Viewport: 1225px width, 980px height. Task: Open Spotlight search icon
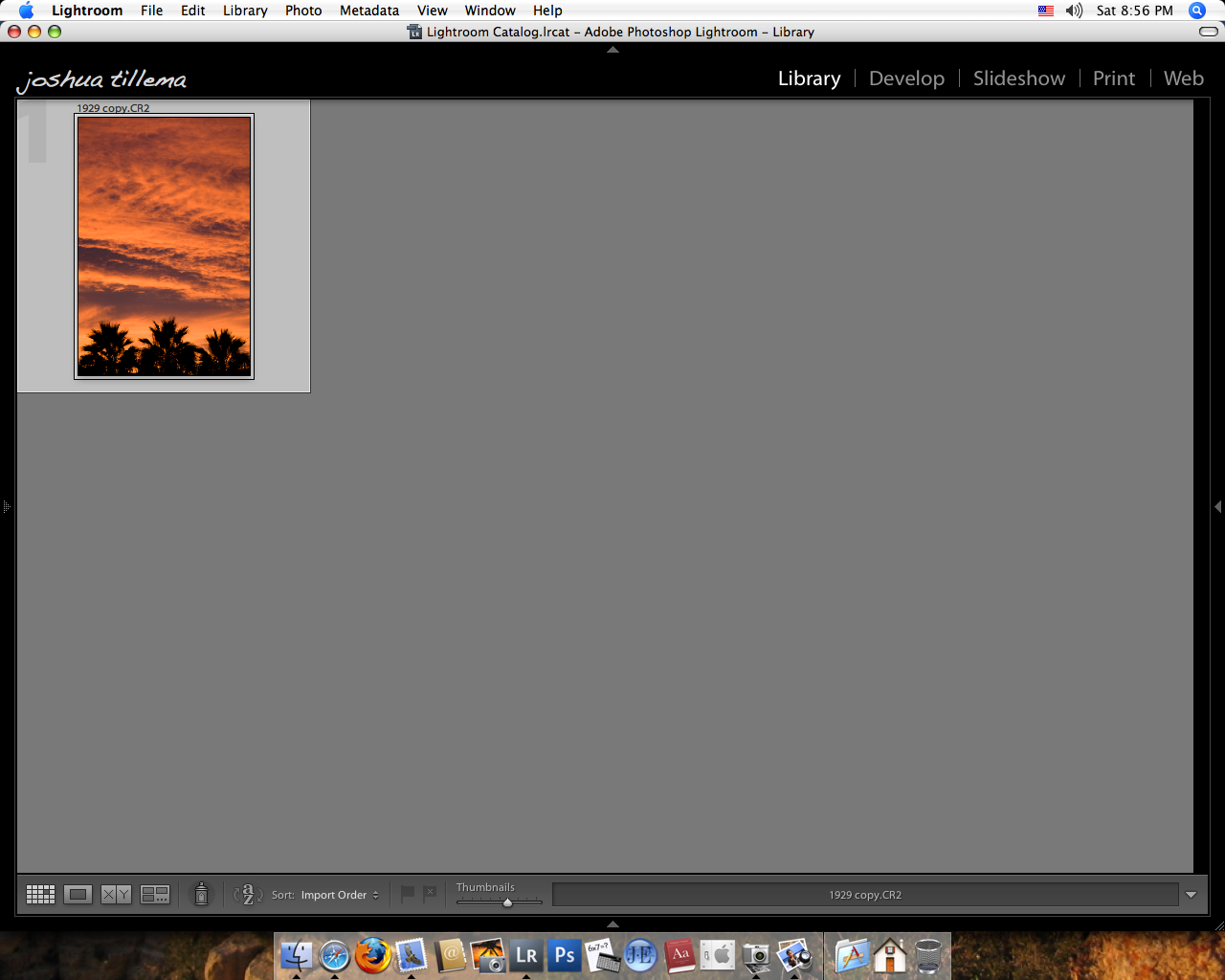[1197, 11]
